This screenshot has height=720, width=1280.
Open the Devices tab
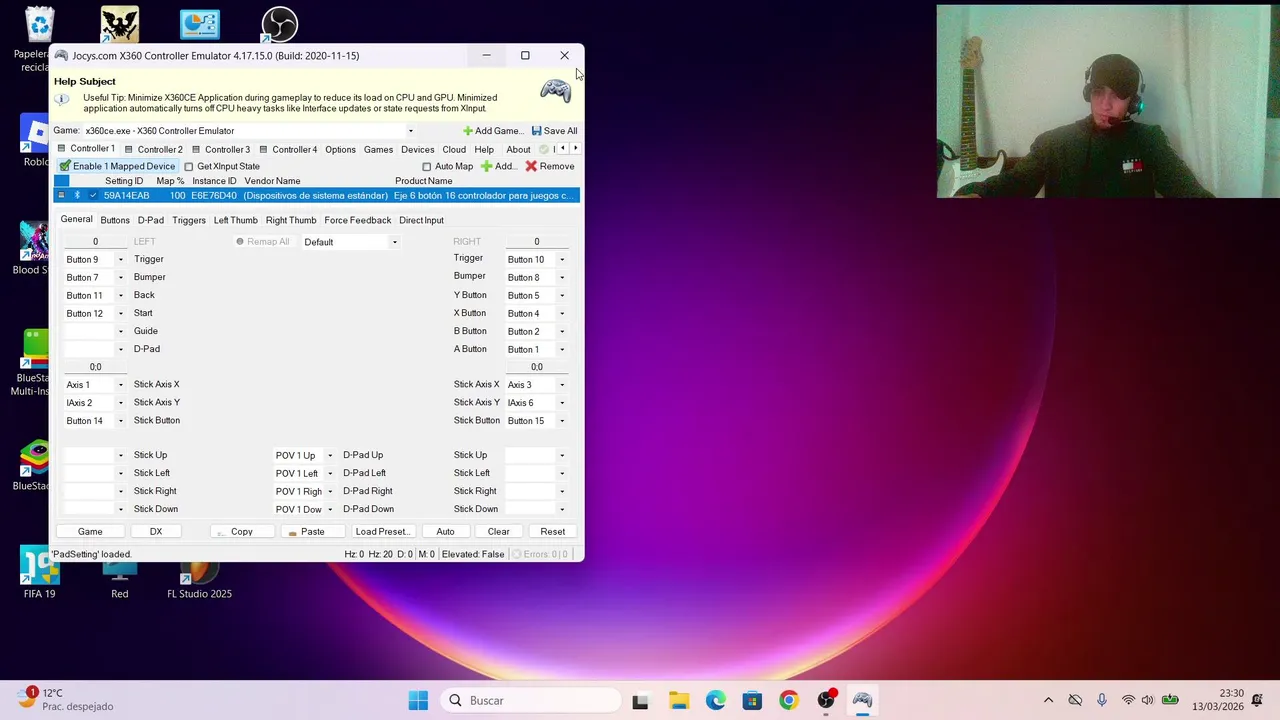417,150
